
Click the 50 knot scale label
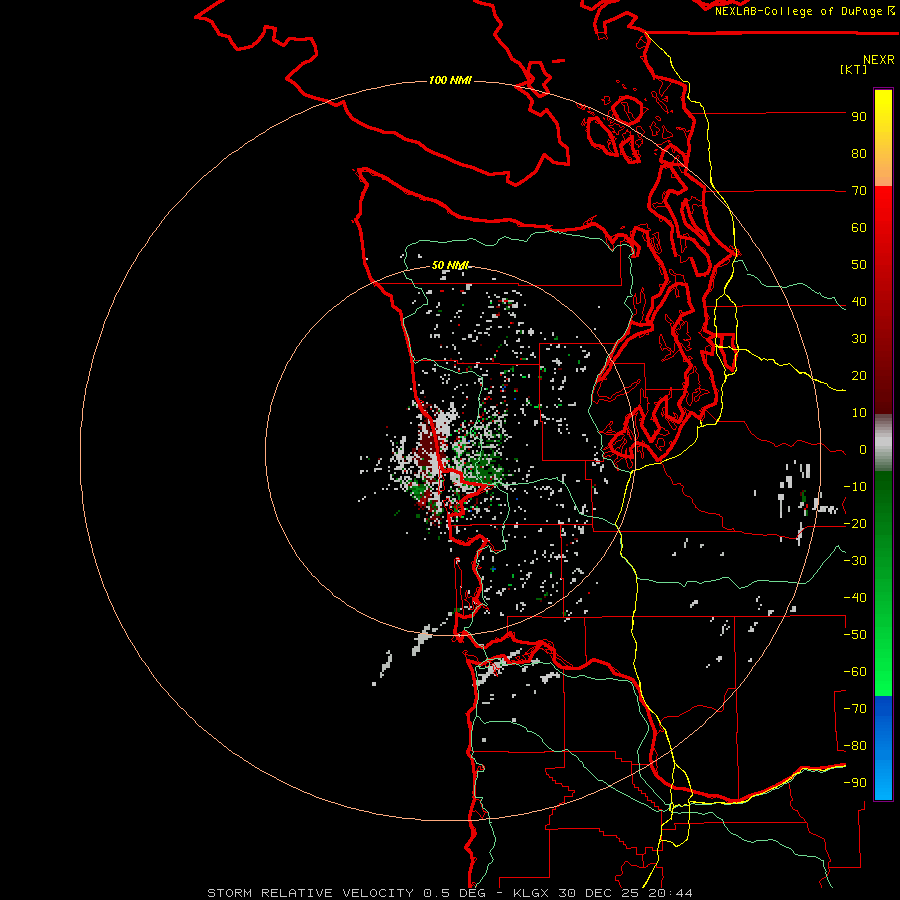coord(859,265)
